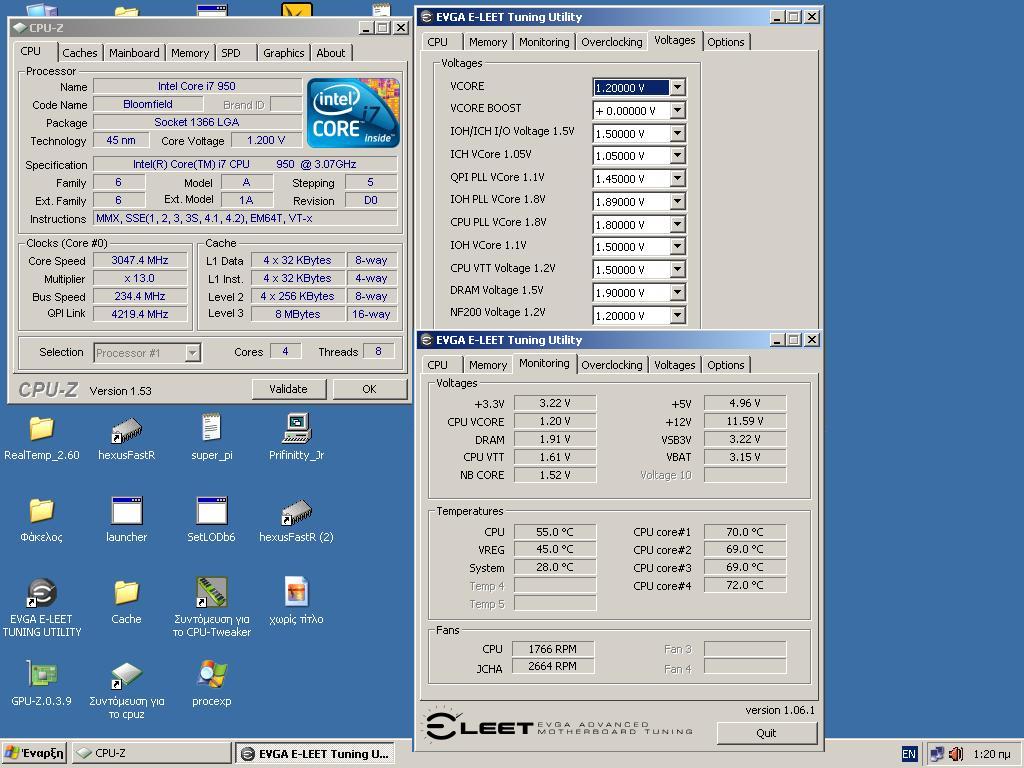Expand the NF200 Voltage 1.2V dropdown
Viewport: 1024px width, 768px height.
coord(678,315)
